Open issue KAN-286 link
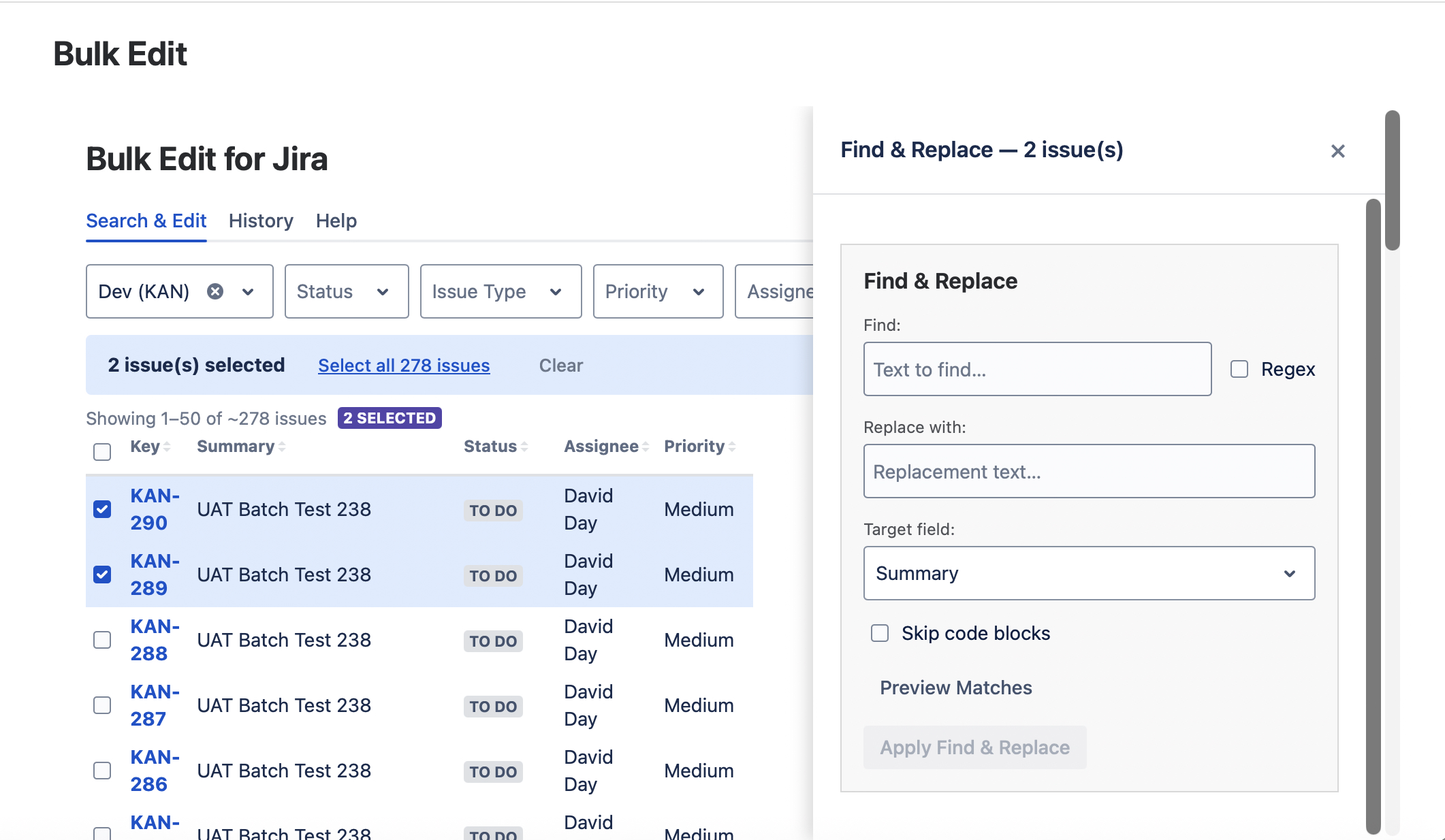The width and height of the screenshot is (1445, 840). tap(155, 771)
